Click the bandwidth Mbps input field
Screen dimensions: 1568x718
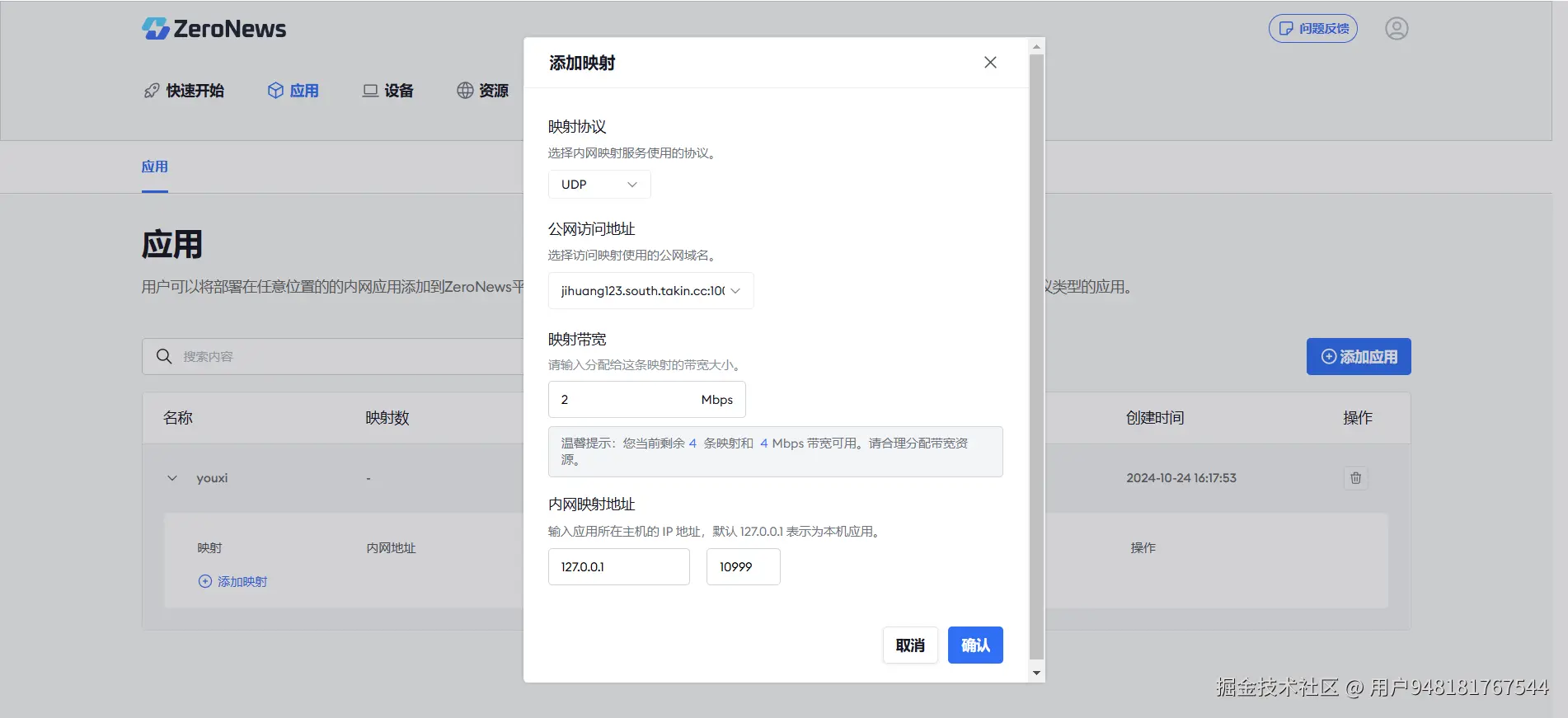click(646, 400)
